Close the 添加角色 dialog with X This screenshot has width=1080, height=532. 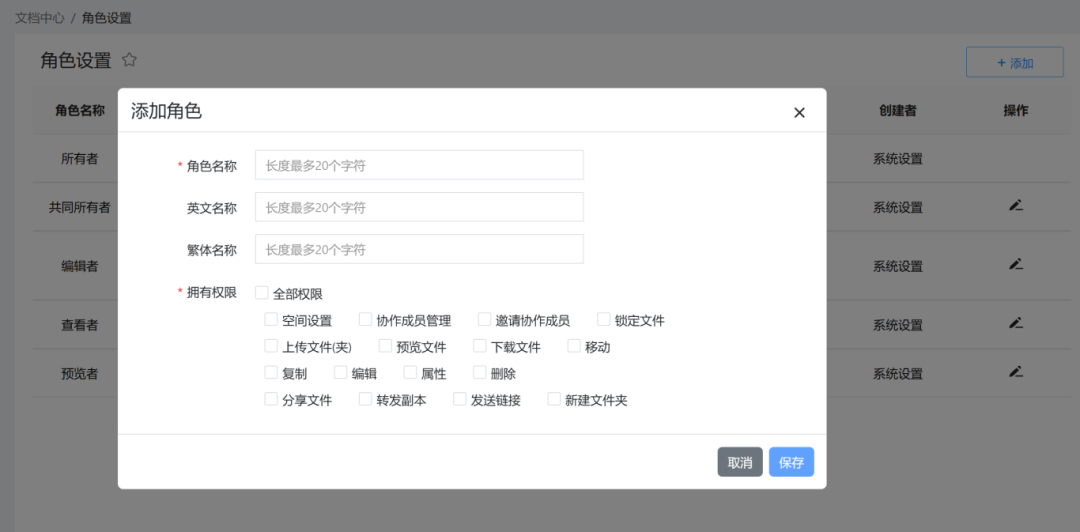tap(799, 112)
